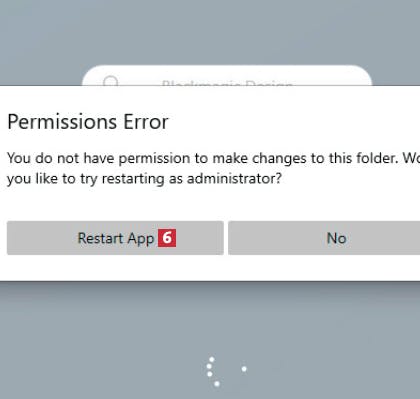Click the gap between Restart App and No
This screenshot has height=399, width=420.
point(226,238)
